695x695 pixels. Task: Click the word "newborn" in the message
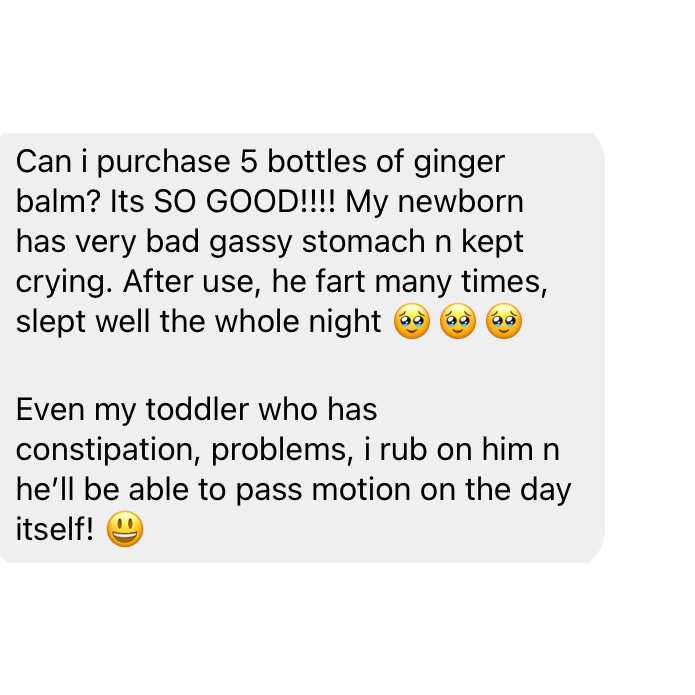461,202
